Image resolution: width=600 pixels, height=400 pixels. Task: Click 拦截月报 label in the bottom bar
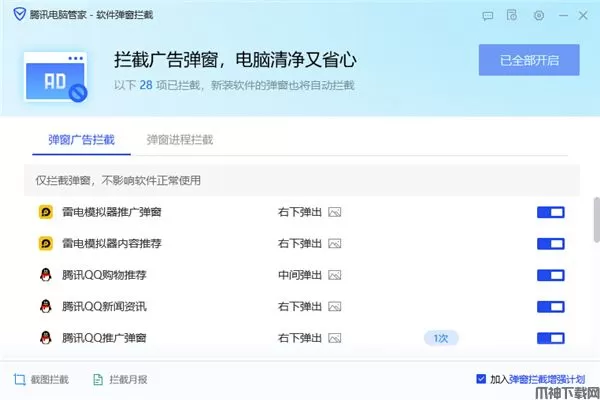click(x=128, y=380)
